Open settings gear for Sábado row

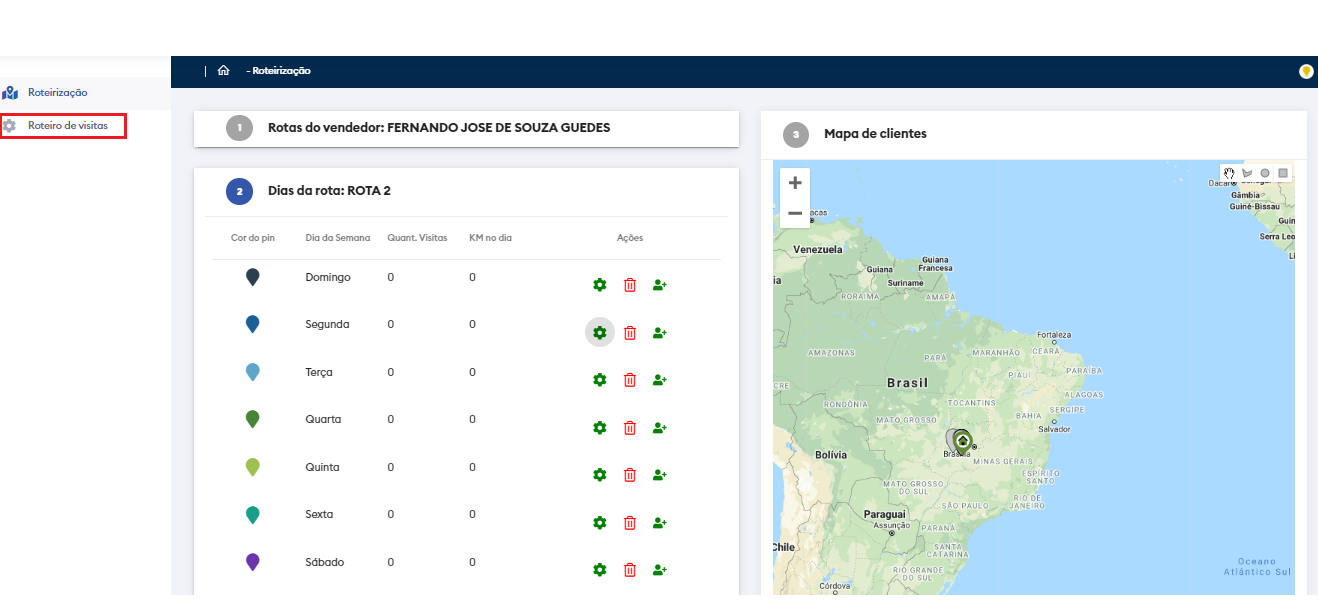pos(599,570)
